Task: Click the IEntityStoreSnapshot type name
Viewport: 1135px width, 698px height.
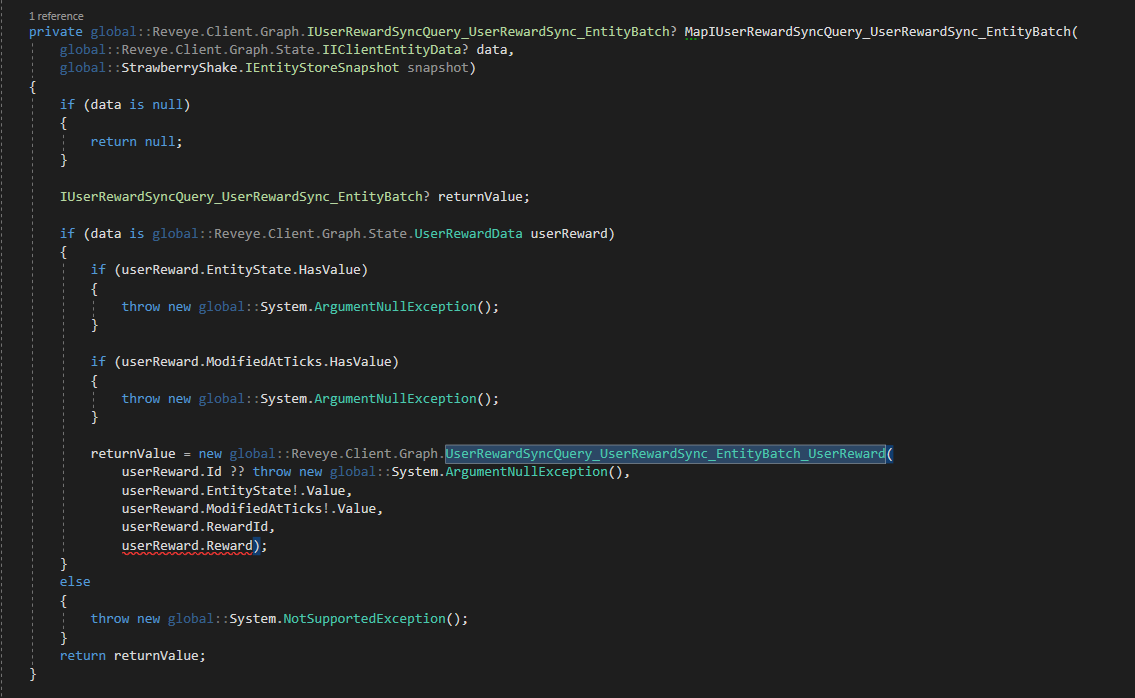Action: (x=322, y=68)
